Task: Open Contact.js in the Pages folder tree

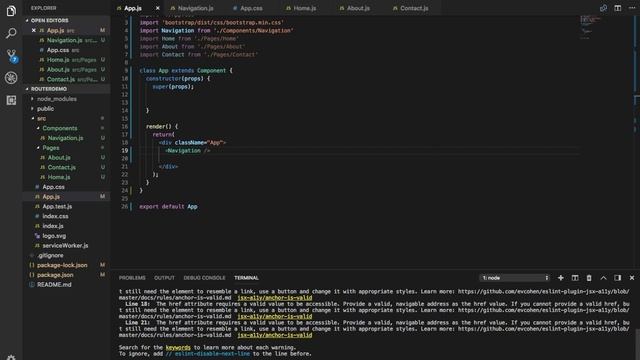Action: (x=61, y=167)
